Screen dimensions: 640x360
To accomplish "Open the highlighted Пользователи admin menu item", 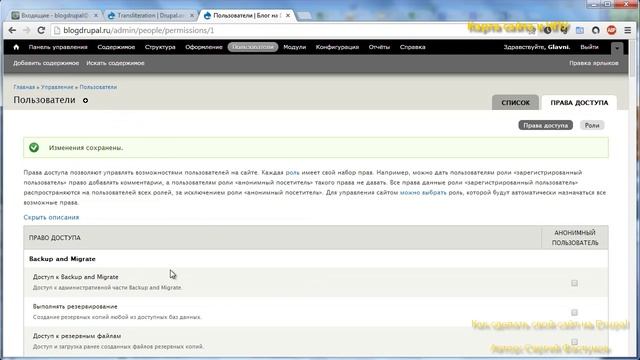I will tap(253, 47).
